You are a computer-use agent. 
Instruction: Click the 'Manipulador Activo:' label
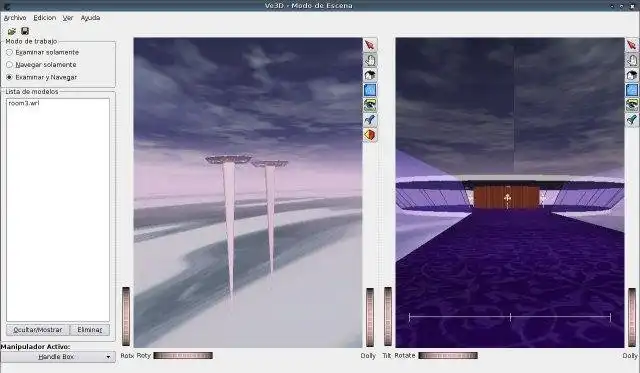(x=35, y=346)
